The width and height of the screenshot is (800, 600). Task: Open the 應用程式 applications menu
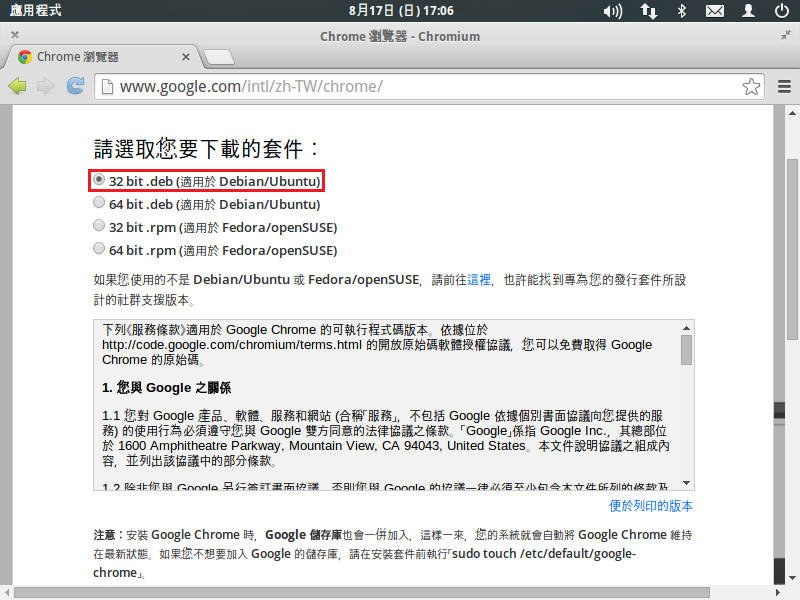(35, 11)
